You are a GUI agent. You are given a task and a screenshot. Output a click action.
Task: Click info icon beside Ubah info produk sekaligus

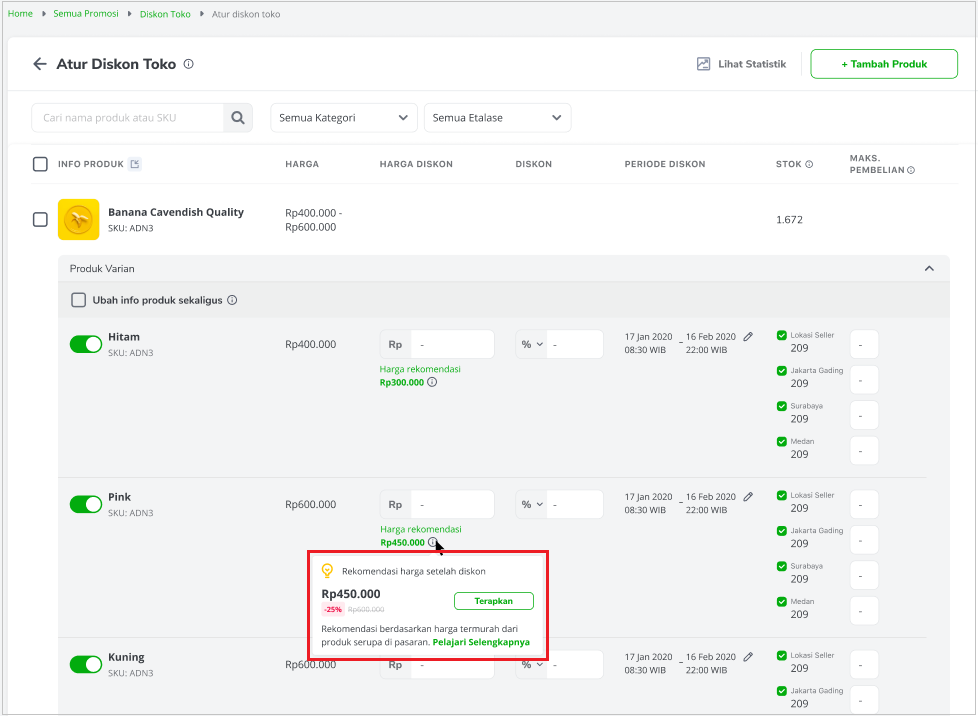click(x=232, y=300)
